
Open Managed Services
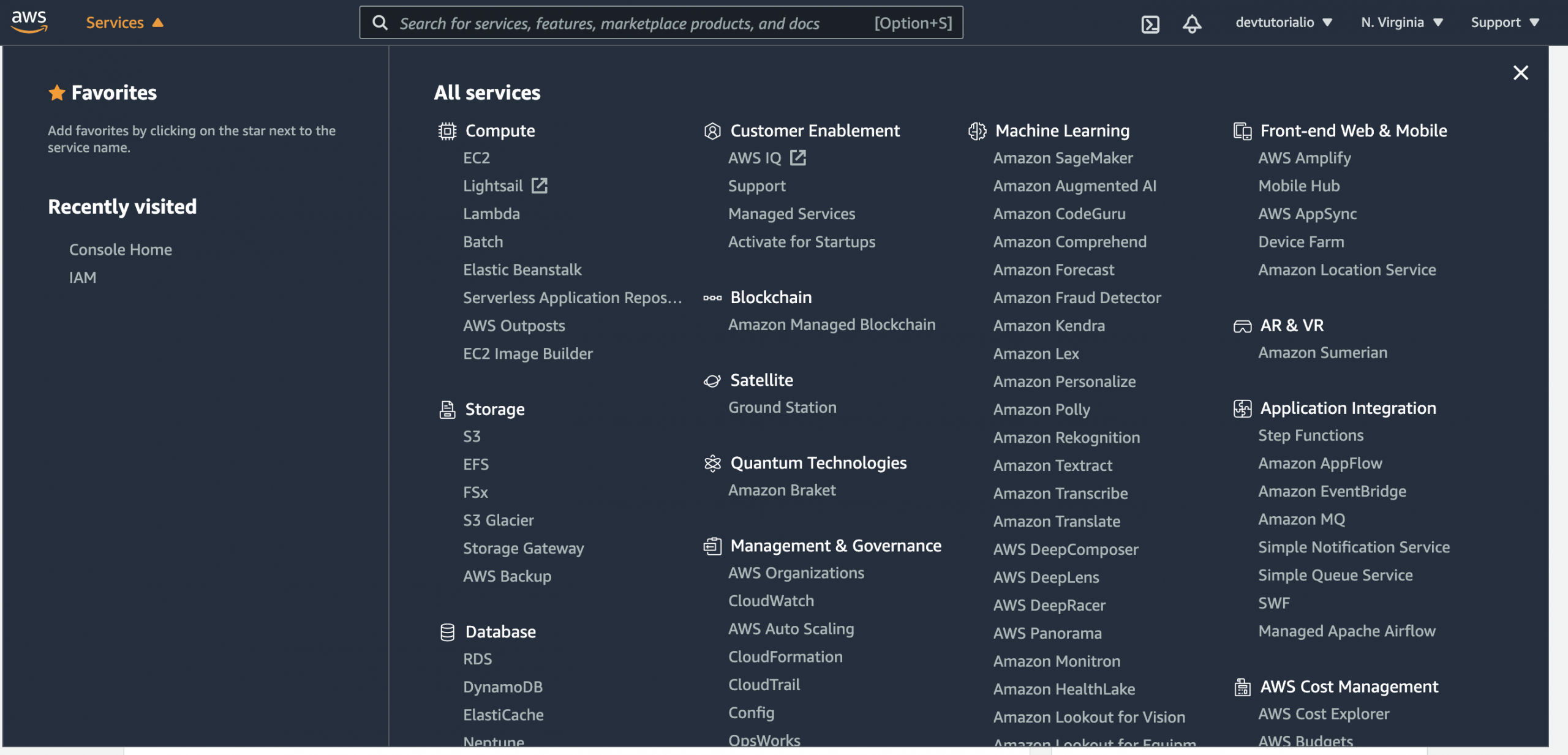coord(791,214)
